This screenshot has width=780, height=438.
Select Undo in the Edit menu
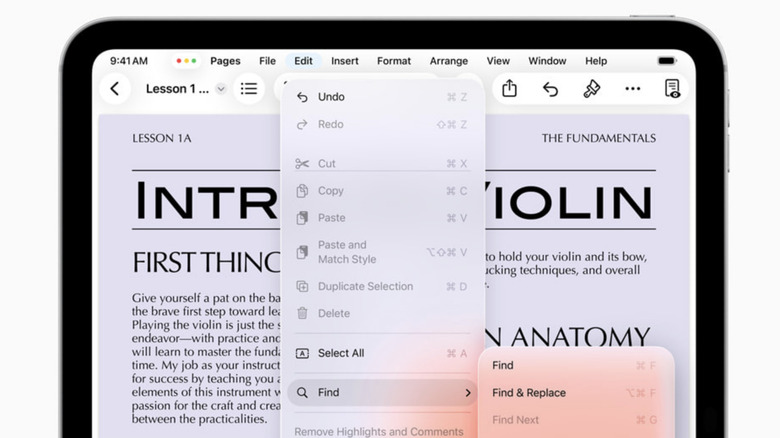coord(331,97)
